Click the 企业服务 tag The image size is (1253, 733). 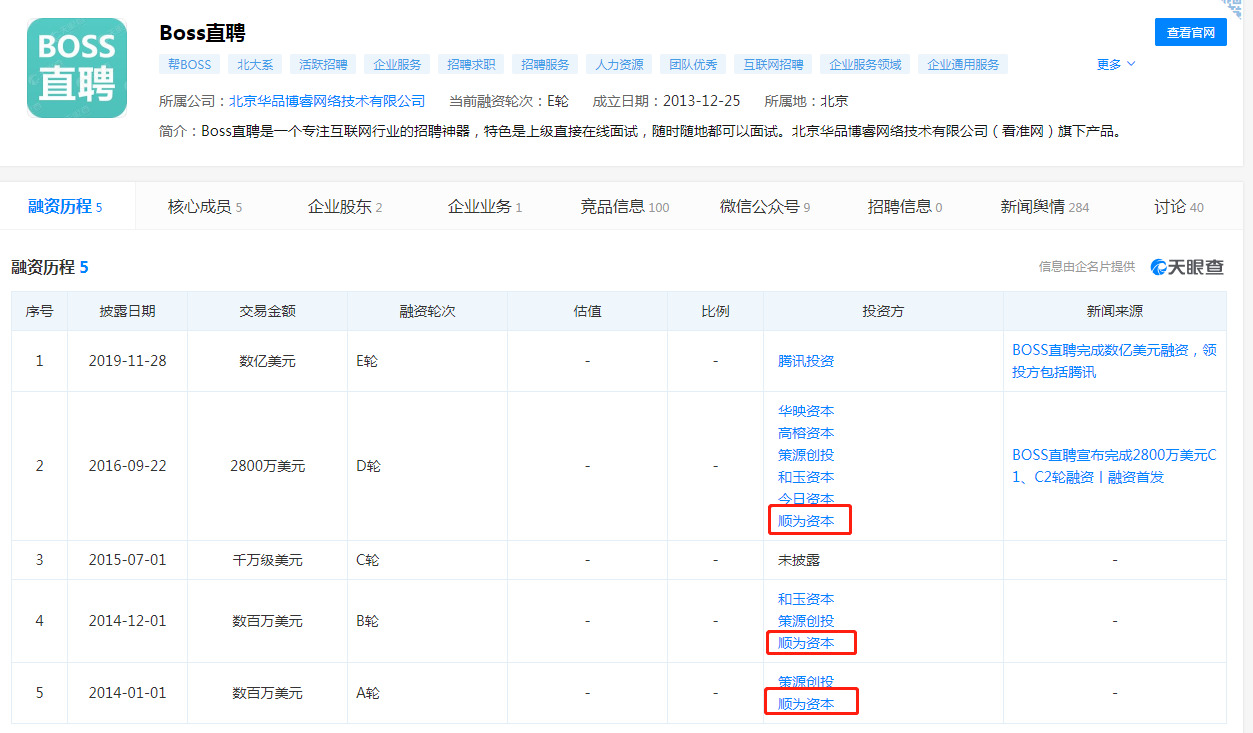[x=397, y=64]
